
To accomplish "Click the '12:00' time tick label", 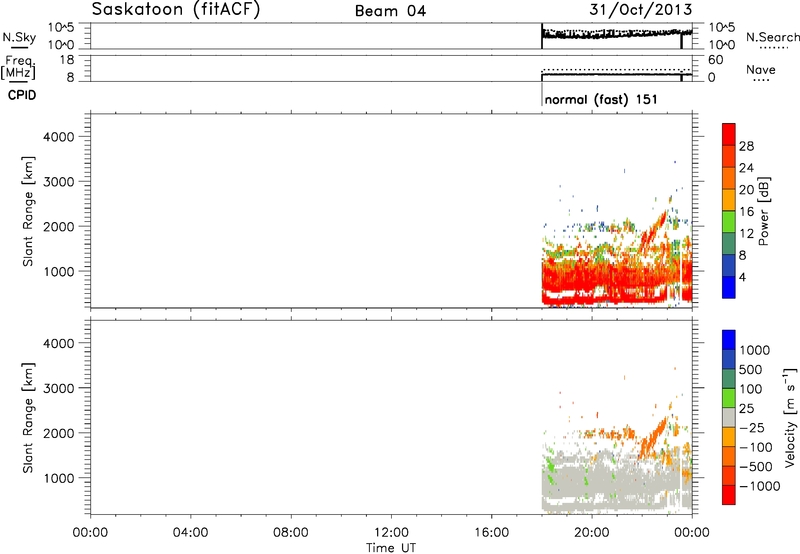I will 391,533.
